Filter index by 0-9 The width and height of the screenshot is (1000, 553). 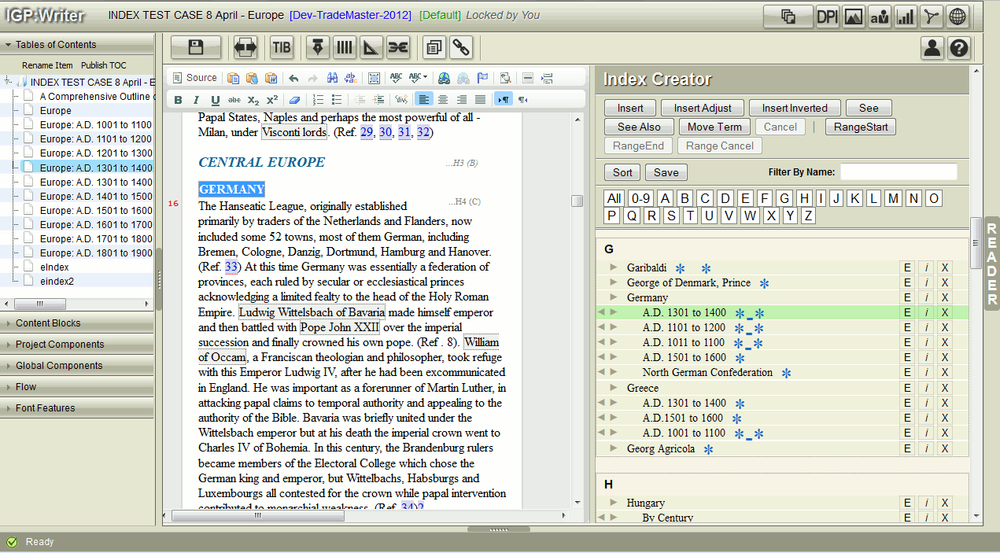[640, 198]
